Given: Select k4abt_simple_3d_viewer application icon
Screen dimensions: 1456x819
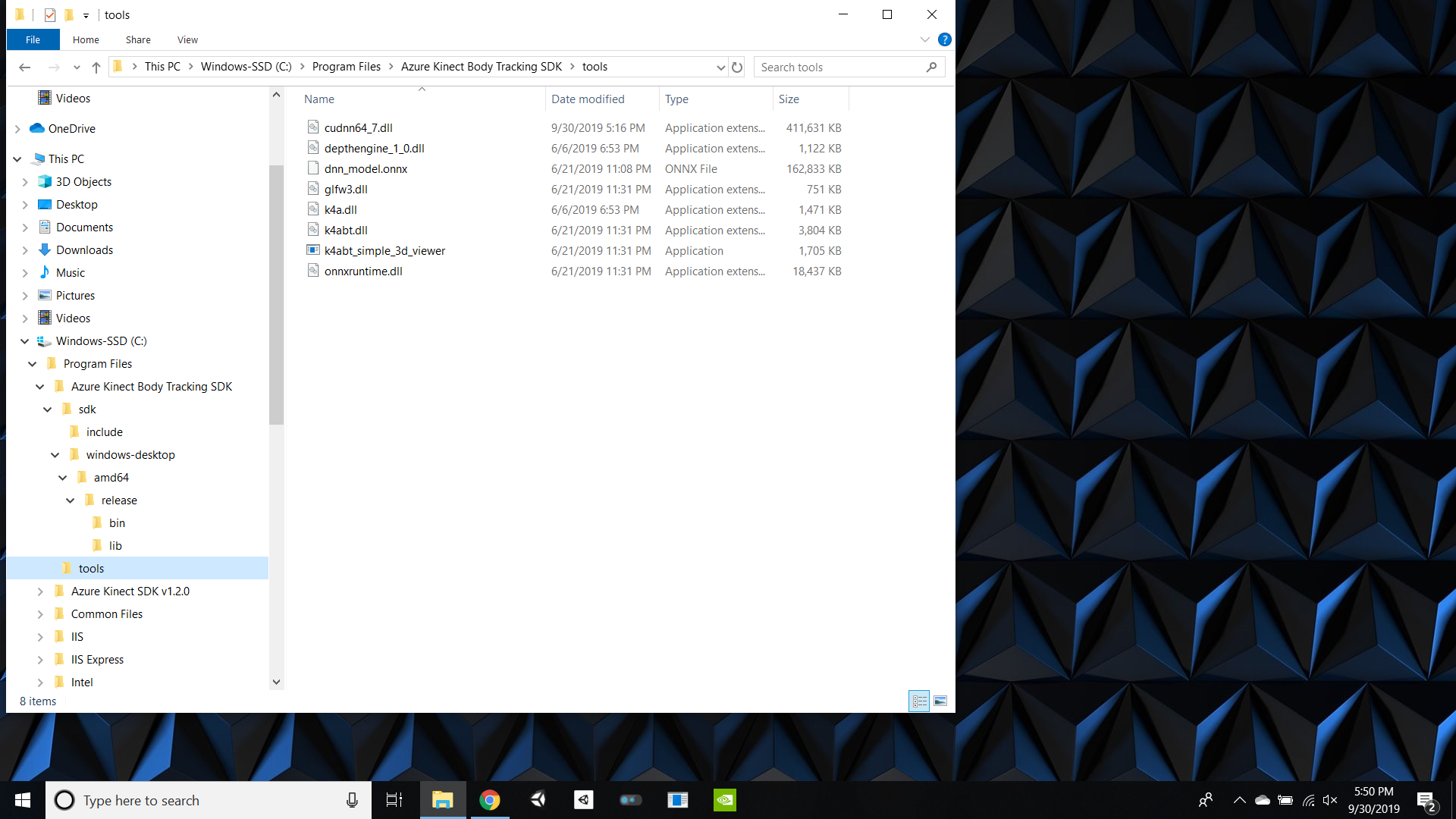Looking at the screenshot, I should tap(313, 250).
